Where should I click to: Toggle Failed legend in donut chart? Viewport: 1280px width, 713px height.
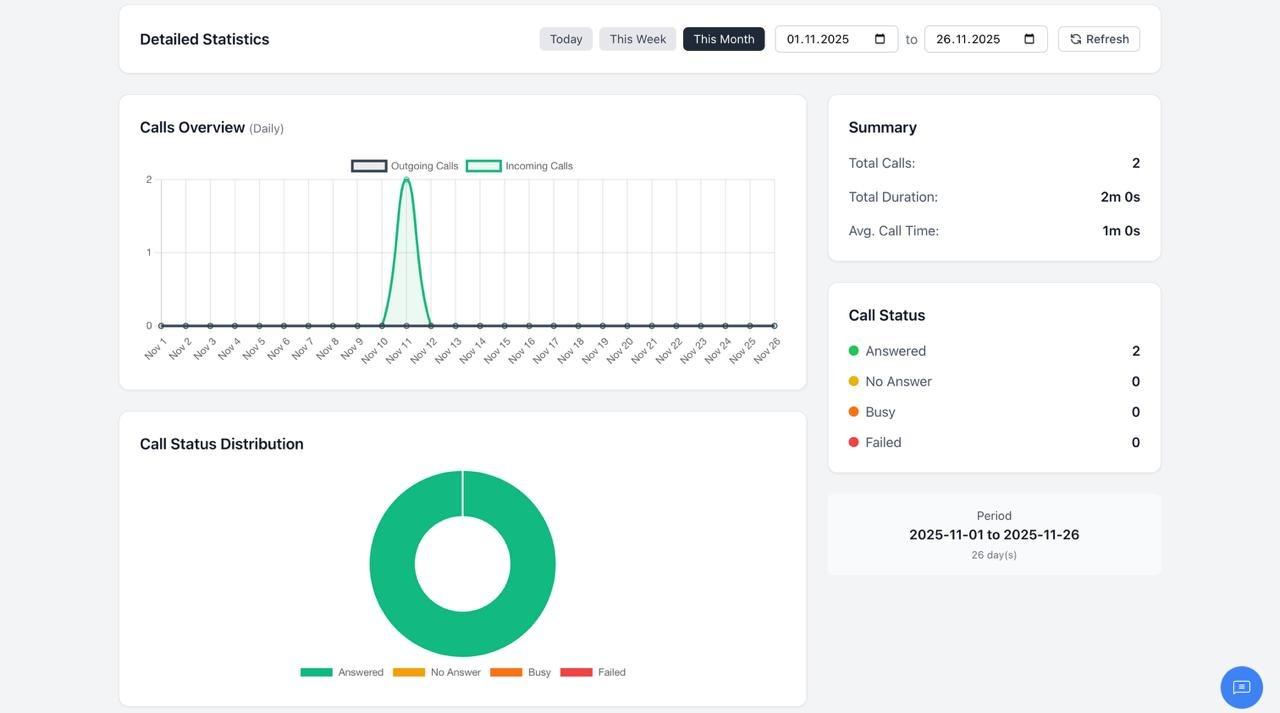pyautogui.click(x=593, y=672)
